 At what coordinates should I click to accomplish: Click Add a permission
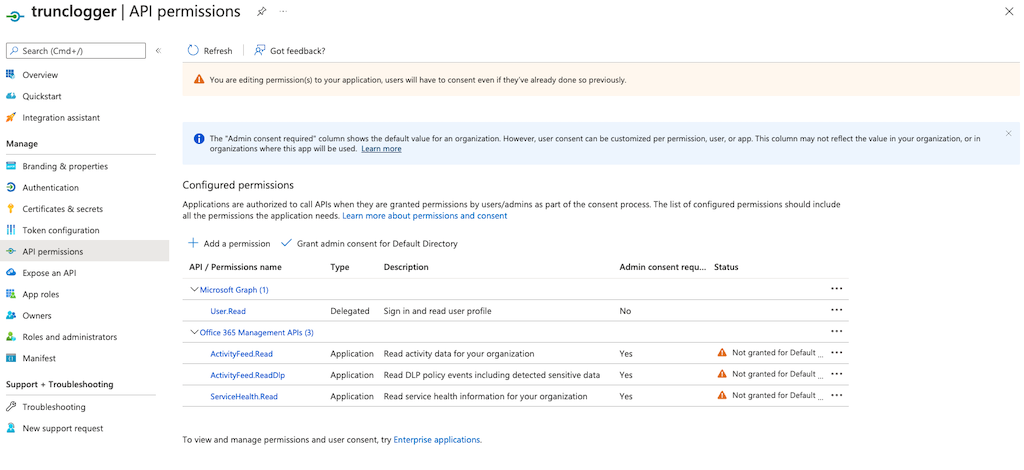(x=229, y=243)
